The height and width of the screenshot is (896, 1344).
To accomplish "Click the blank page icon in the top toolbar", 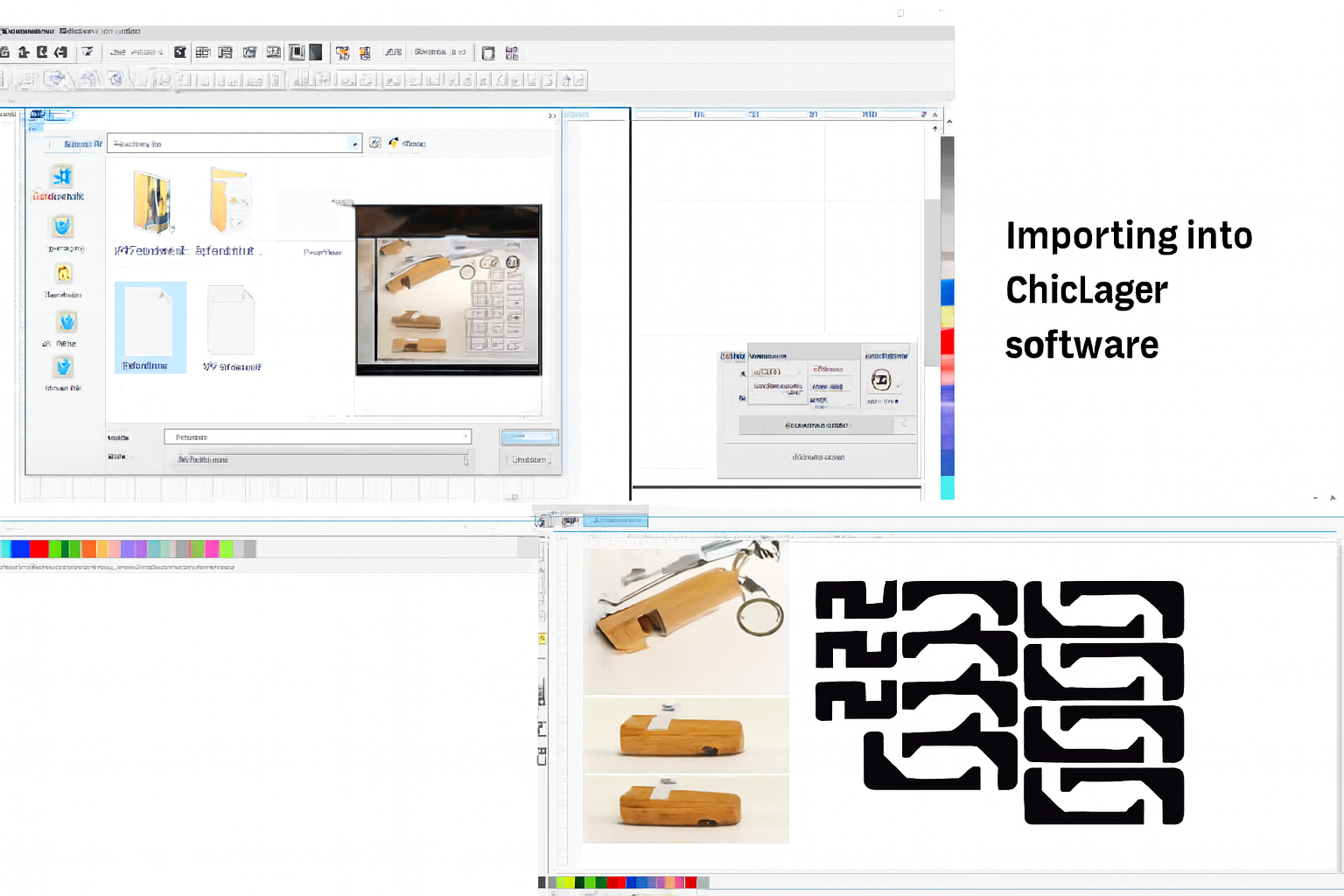I will pos(488,53).
